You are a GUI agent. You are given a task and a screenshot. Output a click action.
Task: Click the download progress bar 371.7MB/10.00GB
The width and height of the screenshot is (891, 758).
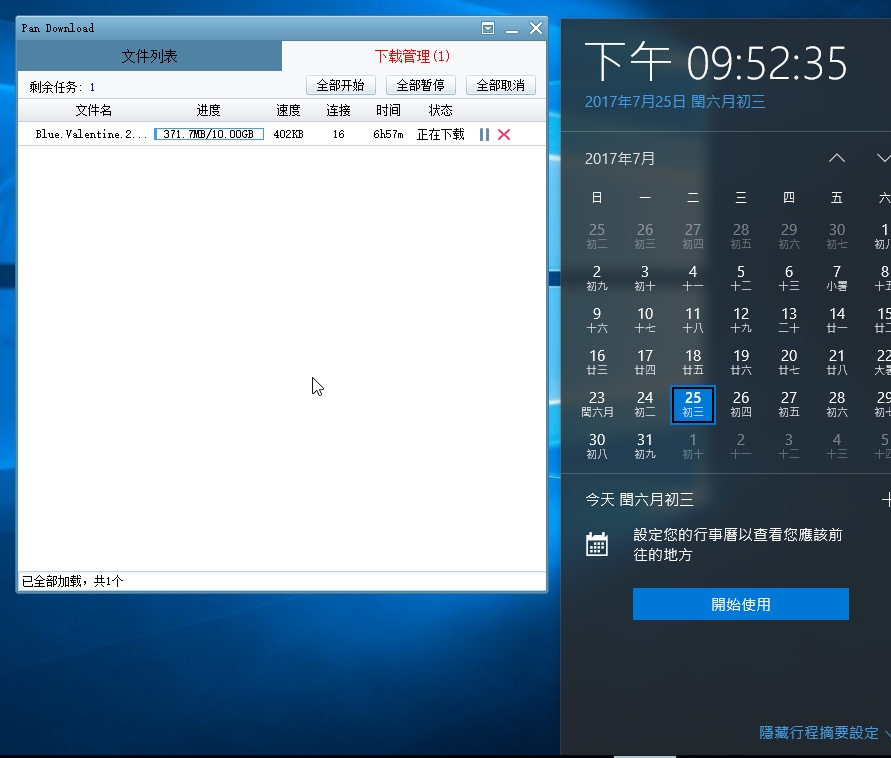click(x=209, y=134)
